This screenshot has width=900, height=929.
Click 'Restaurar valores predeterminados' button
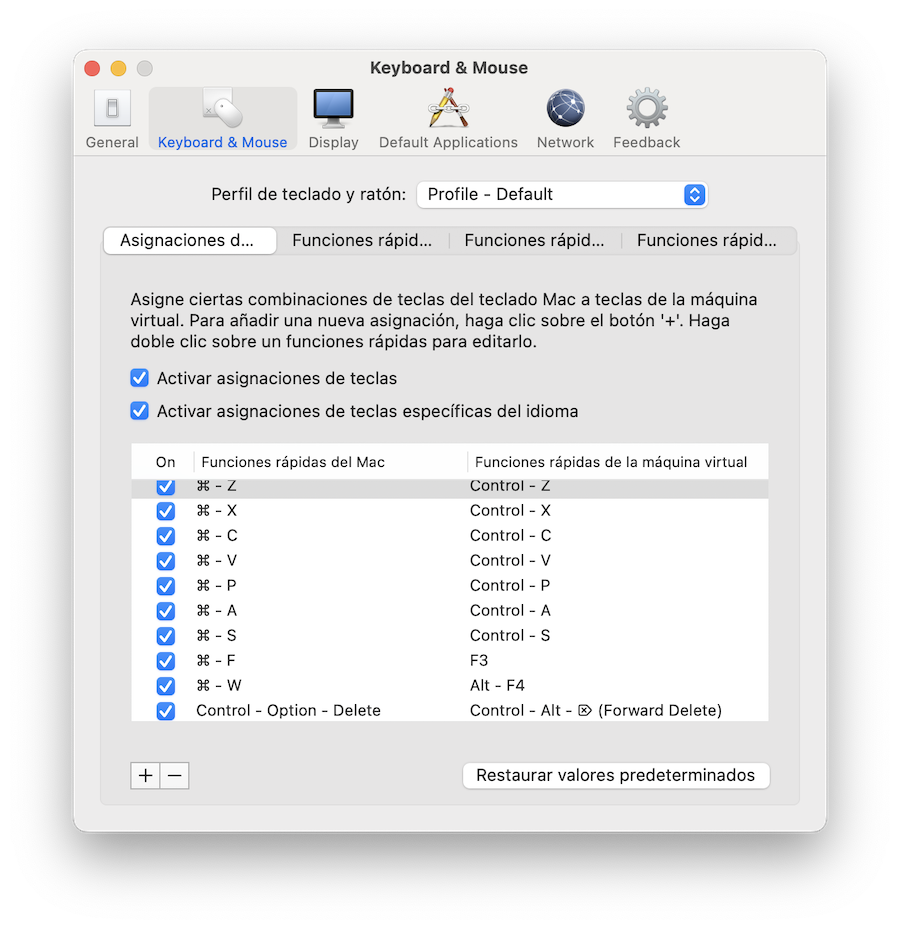(616, 776)
